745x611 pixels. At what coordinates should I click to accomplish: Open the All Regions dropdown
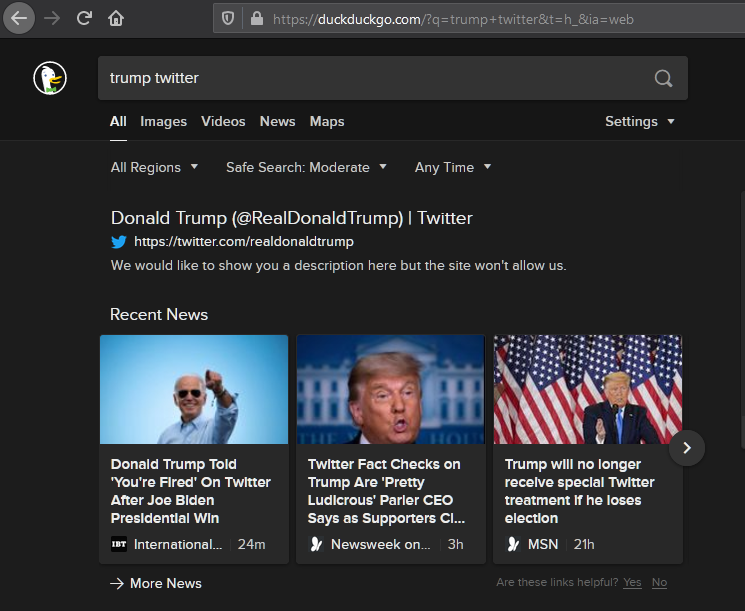154,167
